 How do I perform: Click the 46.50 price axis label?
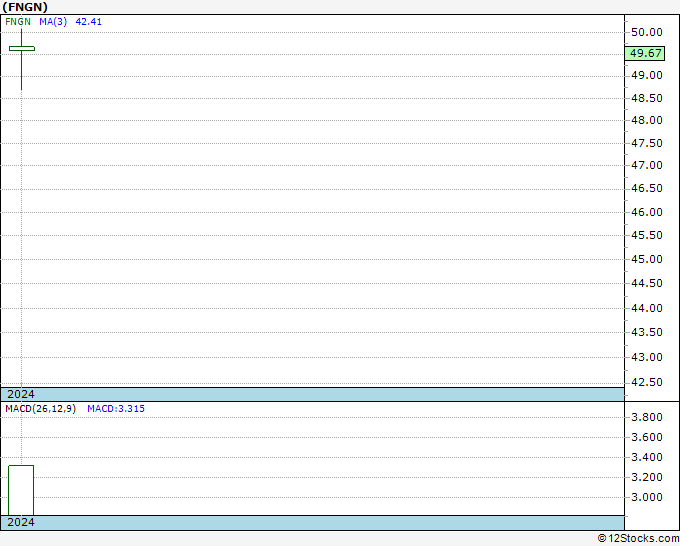[647, 188]
